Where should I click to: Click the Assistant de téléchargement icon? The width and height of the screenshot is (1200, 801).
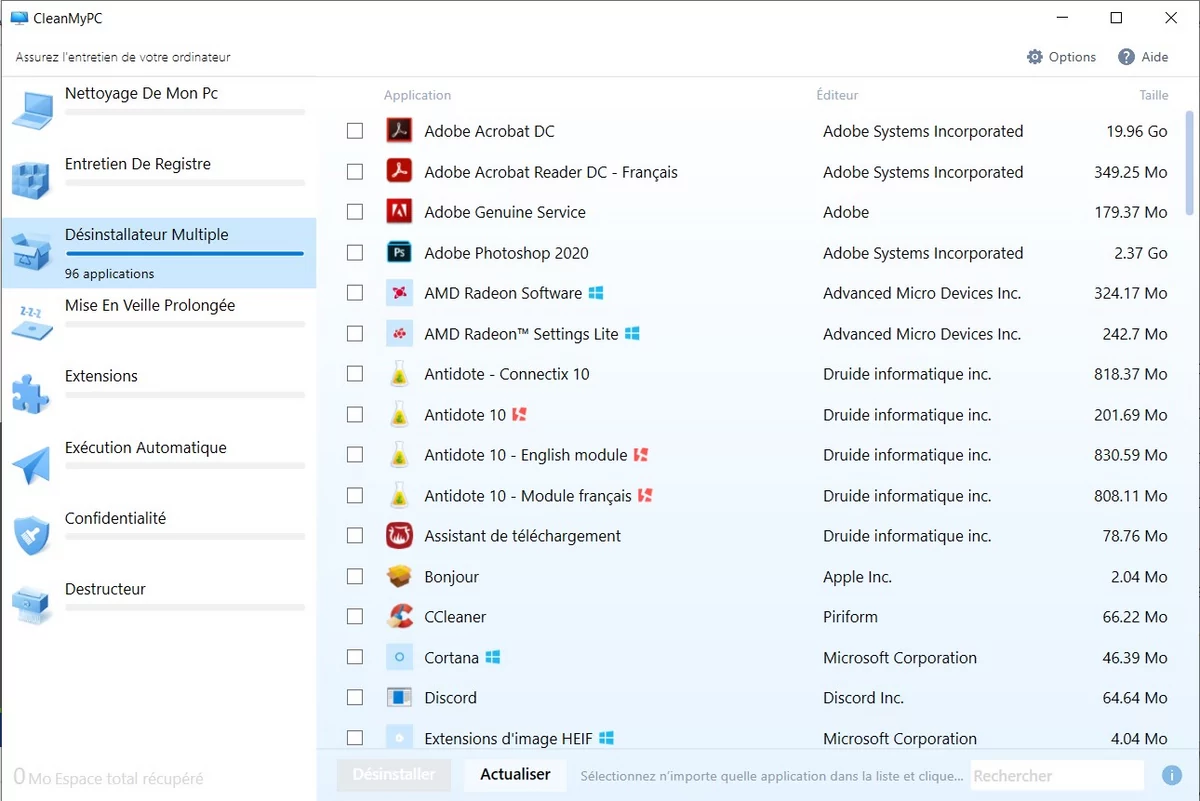coord(399,536)
